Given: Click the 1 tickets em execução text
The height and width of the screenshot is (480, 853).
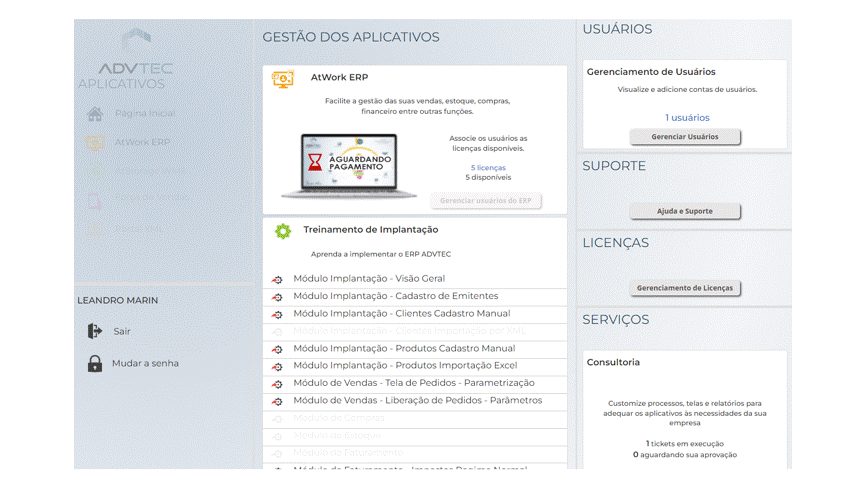Looking at the screenshot, I should point(684,444).
